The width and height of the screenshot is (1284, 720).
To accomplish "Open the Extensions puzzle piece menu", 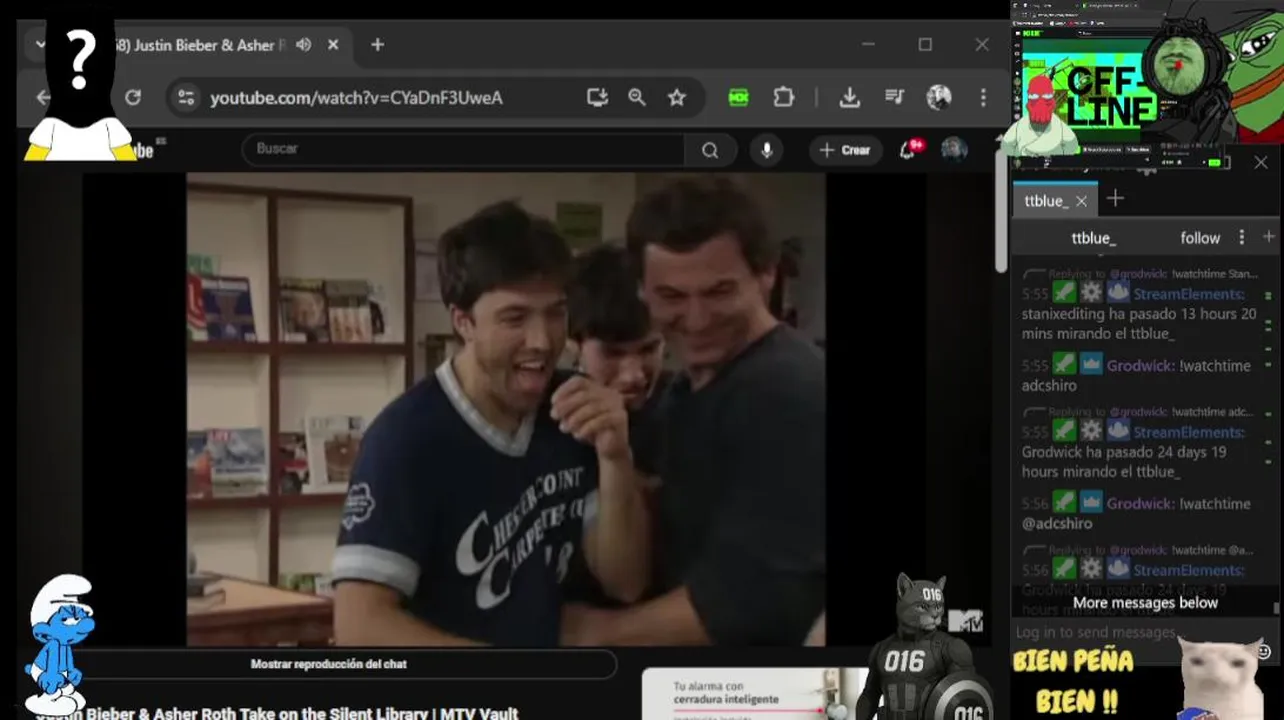I will (784, 97).
